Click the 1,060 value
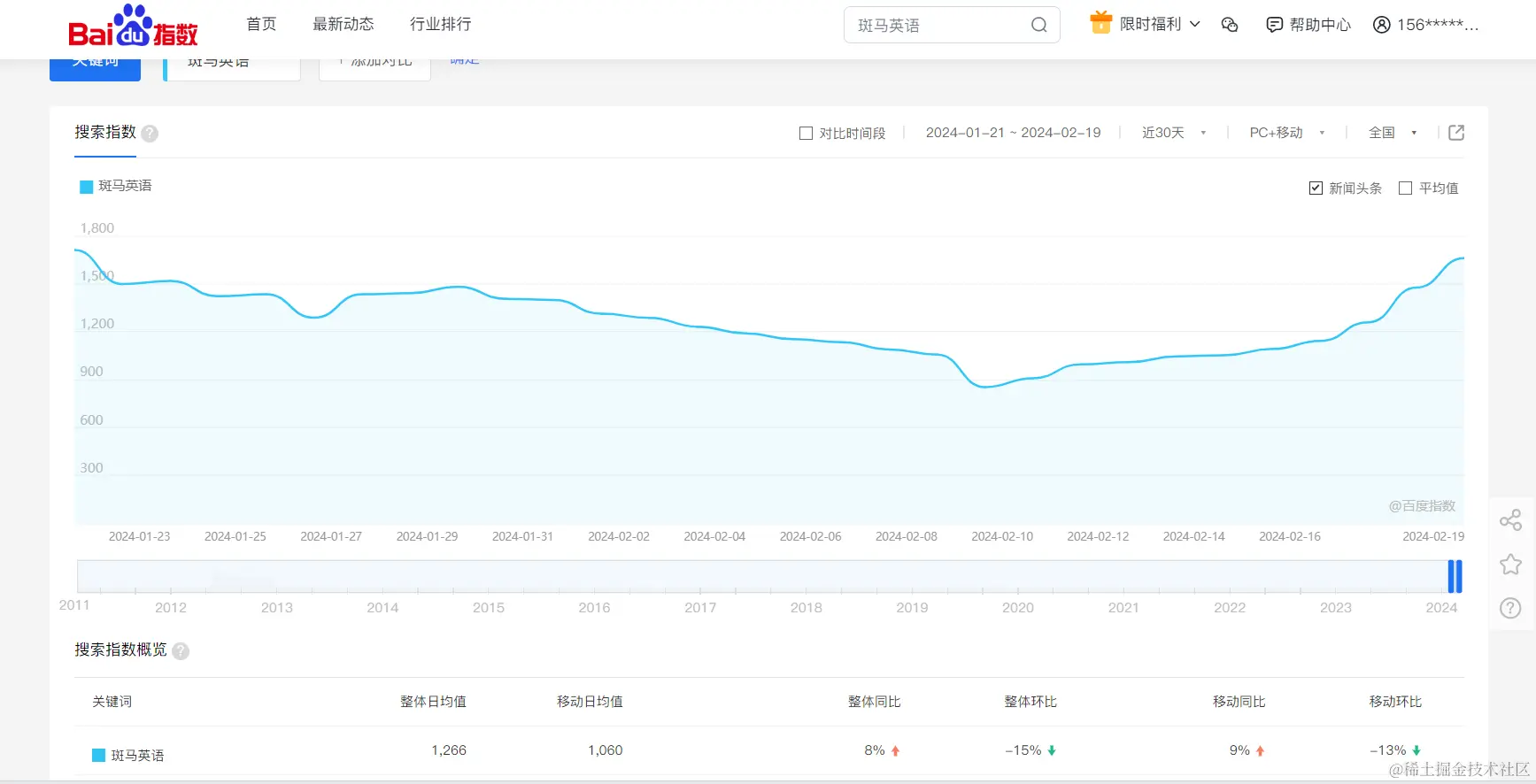Screen dimensions: 1536x784 pos(606,750)
